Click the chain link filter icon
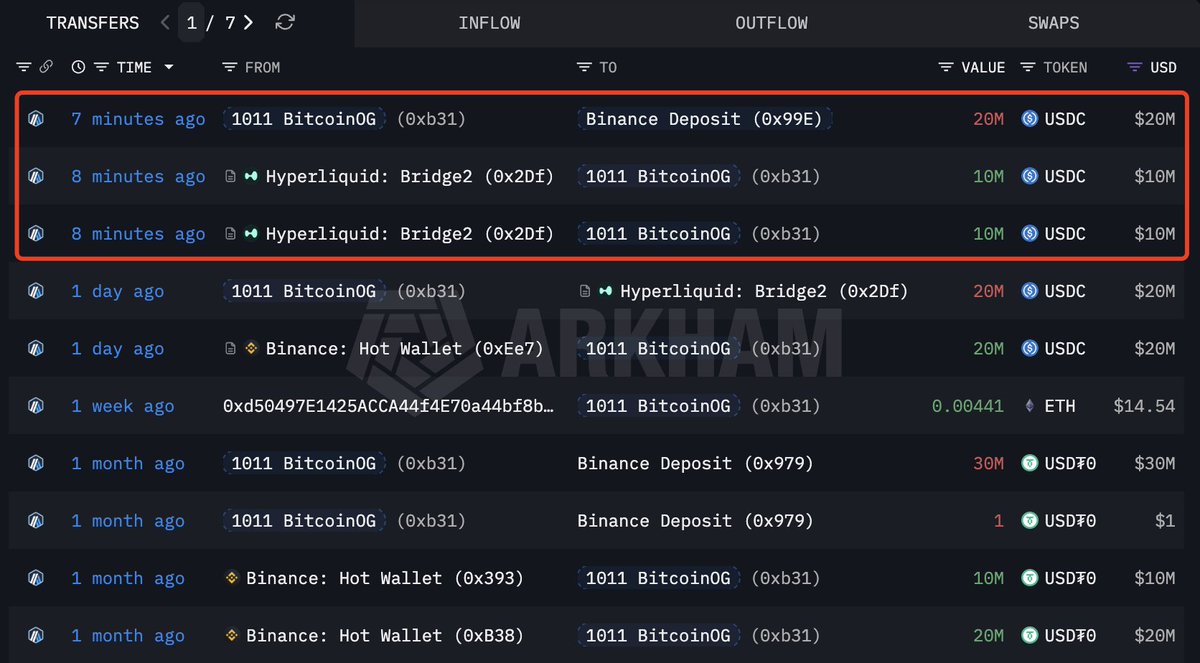1200x663 pixels. 45,67
